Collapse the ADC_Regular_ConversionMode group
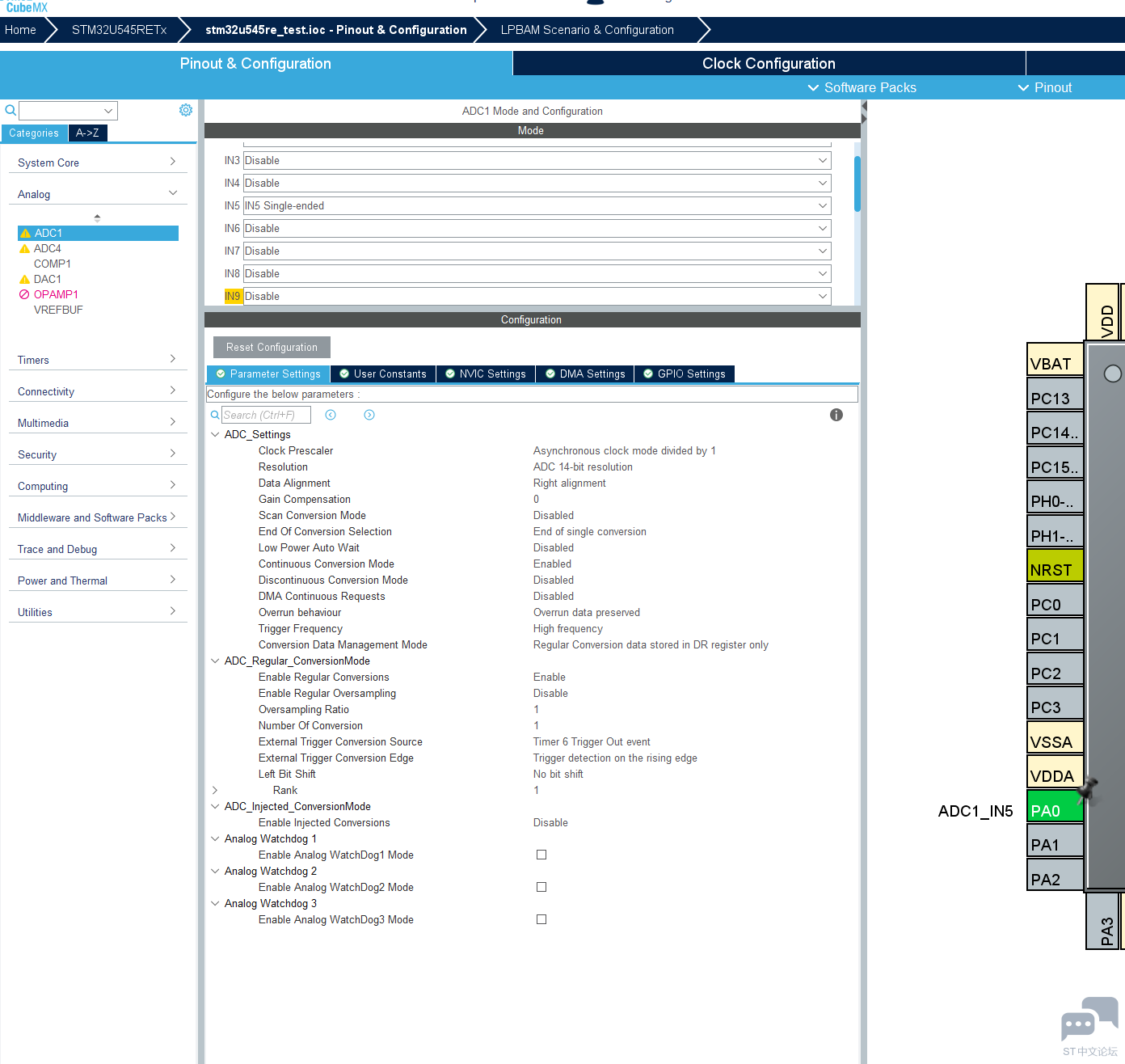This screenshot has width=1125, height=1064. [x=215, y=661]
